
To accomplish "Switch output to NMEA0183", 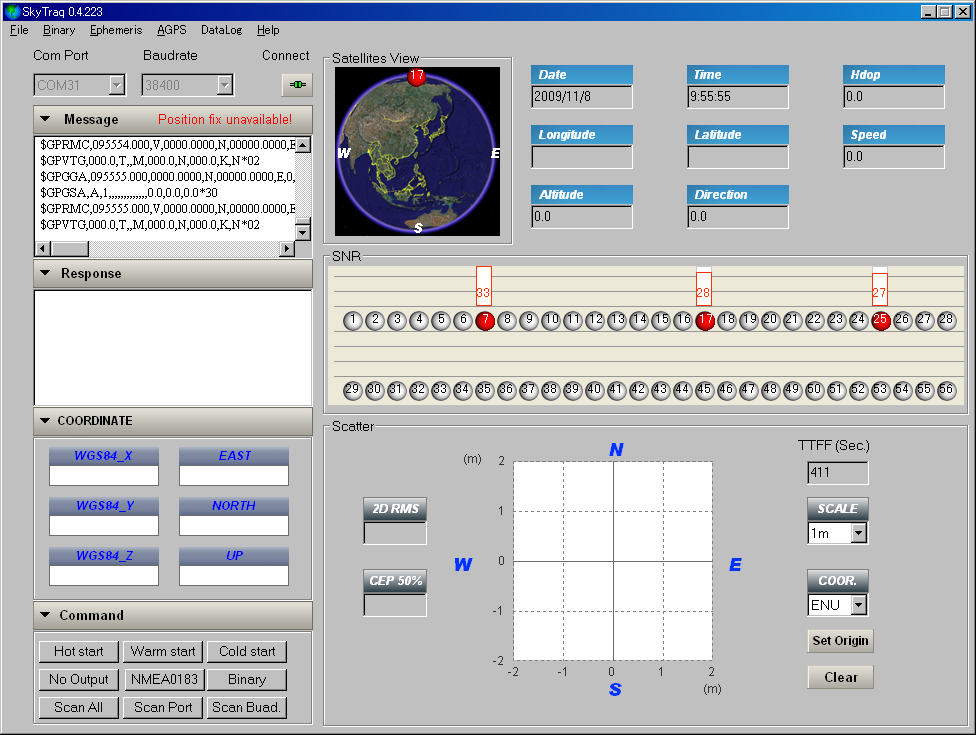I will (x=163, y=680).
